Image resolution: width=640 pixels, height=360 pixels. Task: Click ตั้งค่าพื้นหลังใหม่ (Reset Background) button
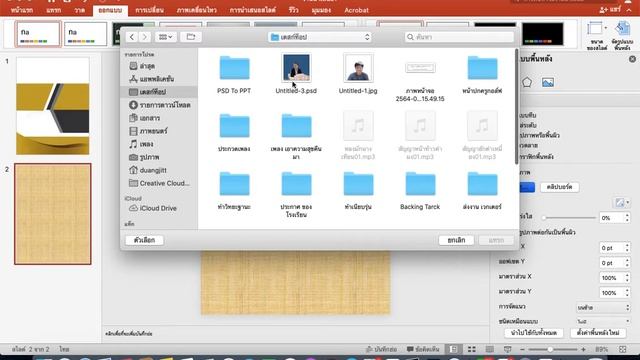(598, 333)
